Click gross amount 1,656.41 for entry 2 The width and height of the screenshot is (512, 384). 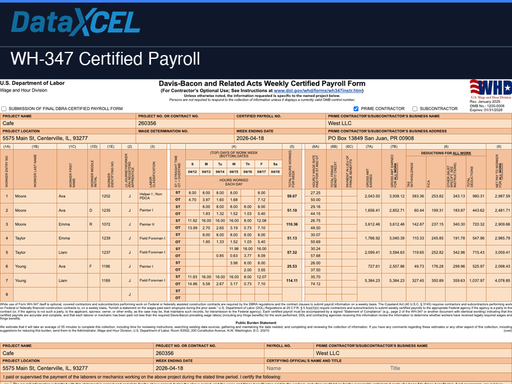pos(369,210)
